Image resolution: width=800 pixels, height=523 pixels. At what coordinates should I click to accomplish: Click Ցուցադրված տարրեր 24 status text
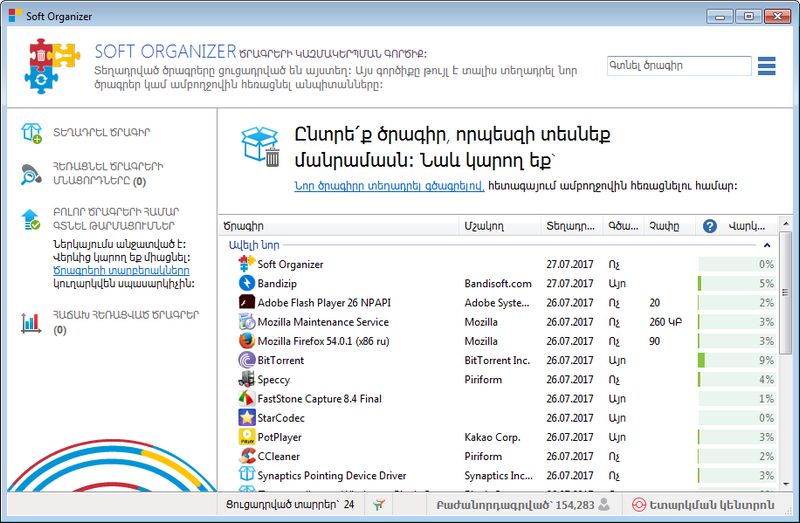click(290, 505)
